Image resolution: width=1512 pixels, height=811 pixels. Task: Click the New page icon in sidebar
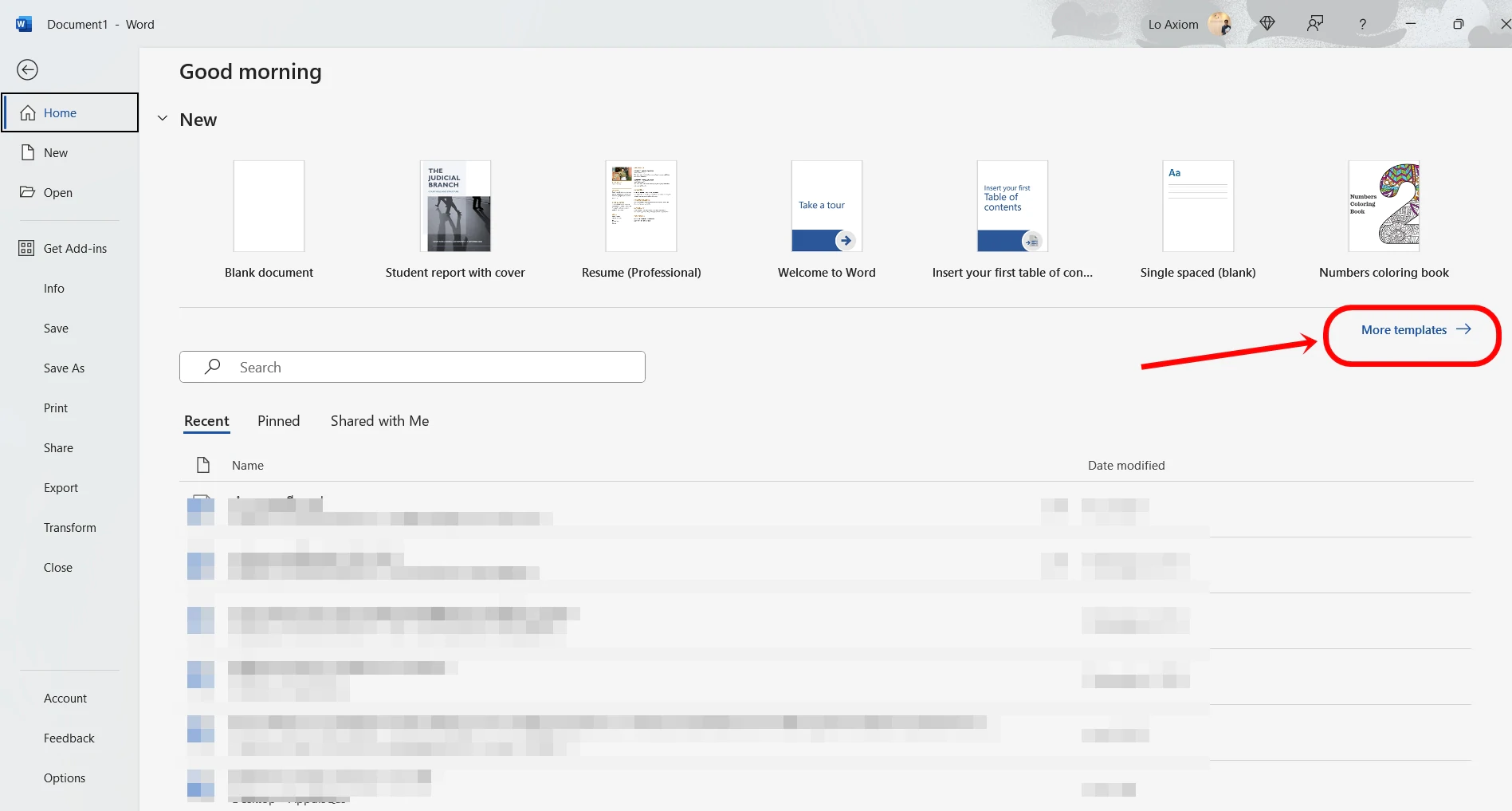28,152
